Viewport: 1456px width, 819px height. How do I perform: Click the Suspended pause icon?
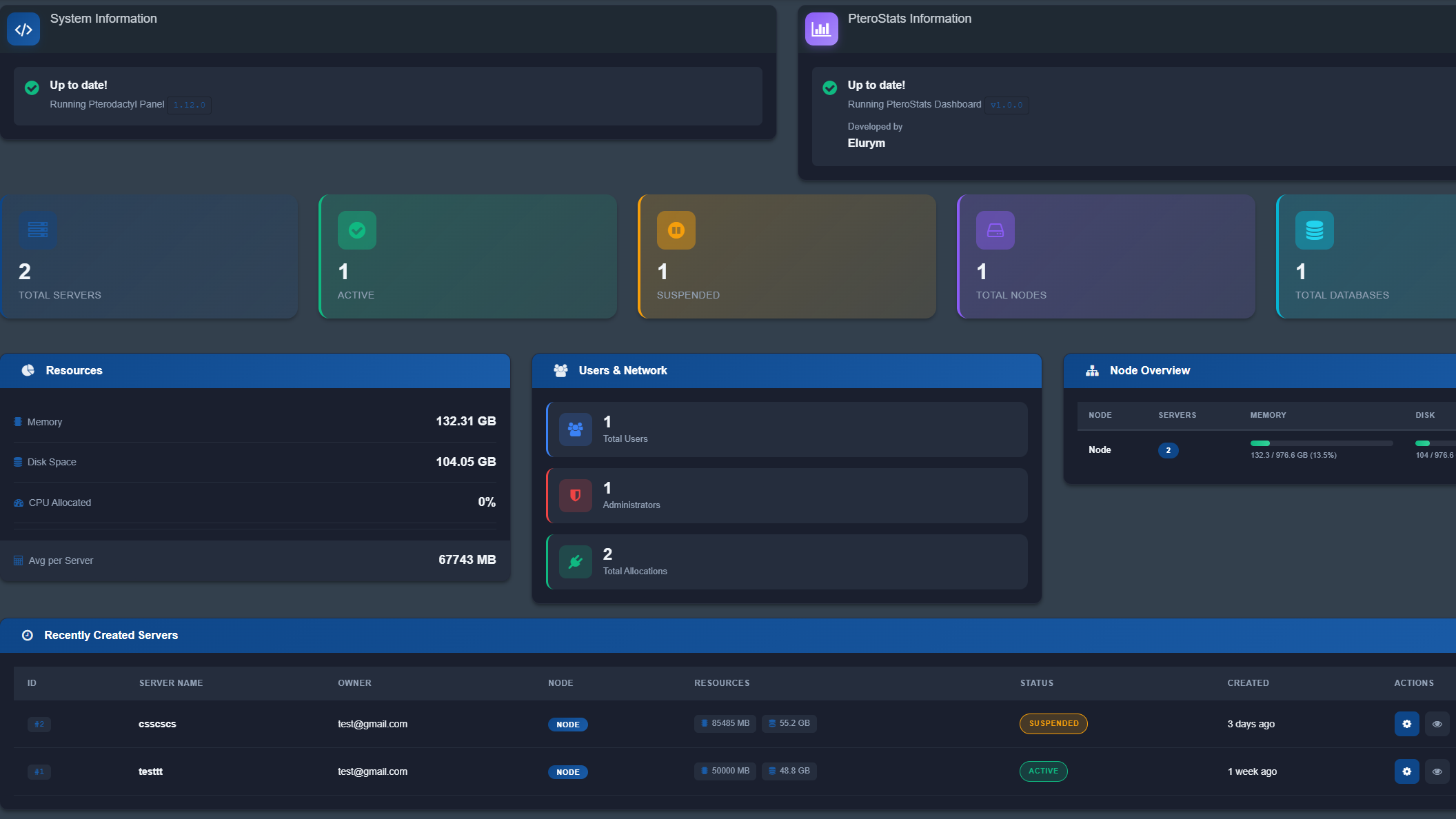676,230
